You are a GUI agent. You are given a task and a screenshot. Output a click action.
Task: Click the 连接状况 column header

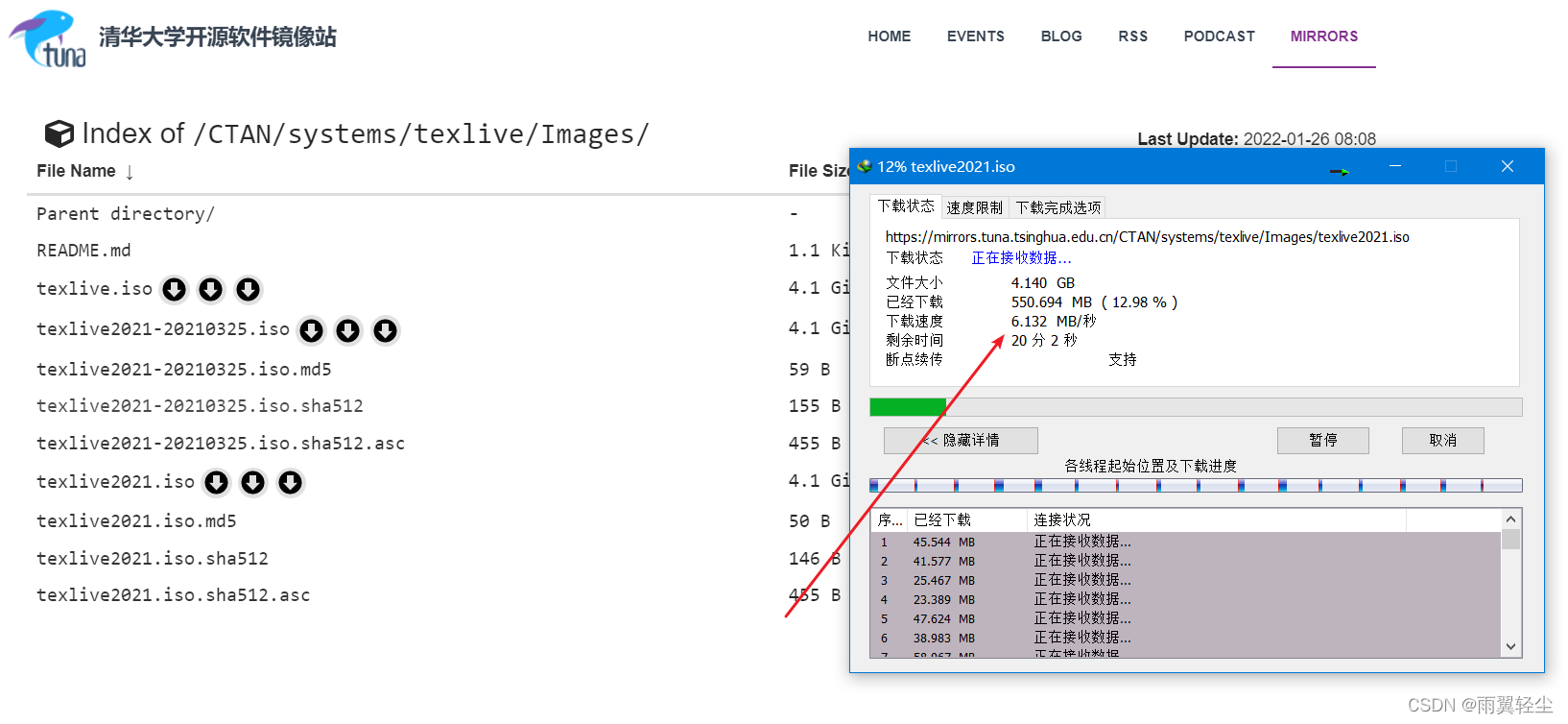point(1217,520)
